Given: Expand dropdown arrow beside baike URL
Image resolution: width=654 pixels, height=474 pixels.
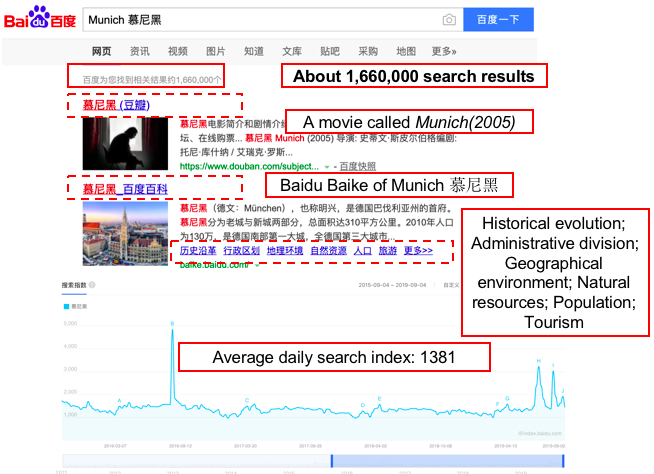Looking at the screenshot, I should (x=257, y=265).
